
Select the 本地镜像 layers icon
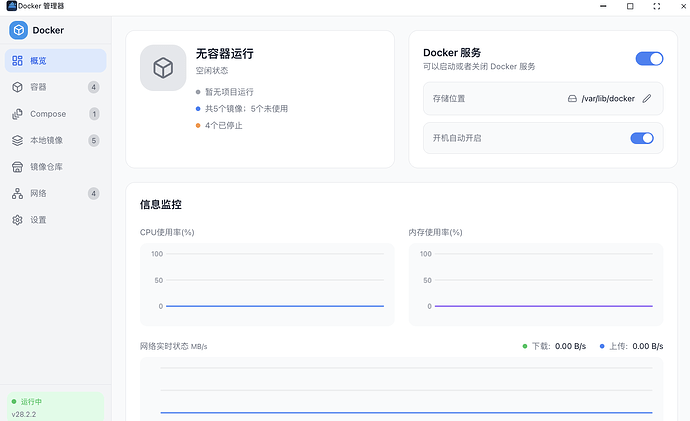(17, 140)
